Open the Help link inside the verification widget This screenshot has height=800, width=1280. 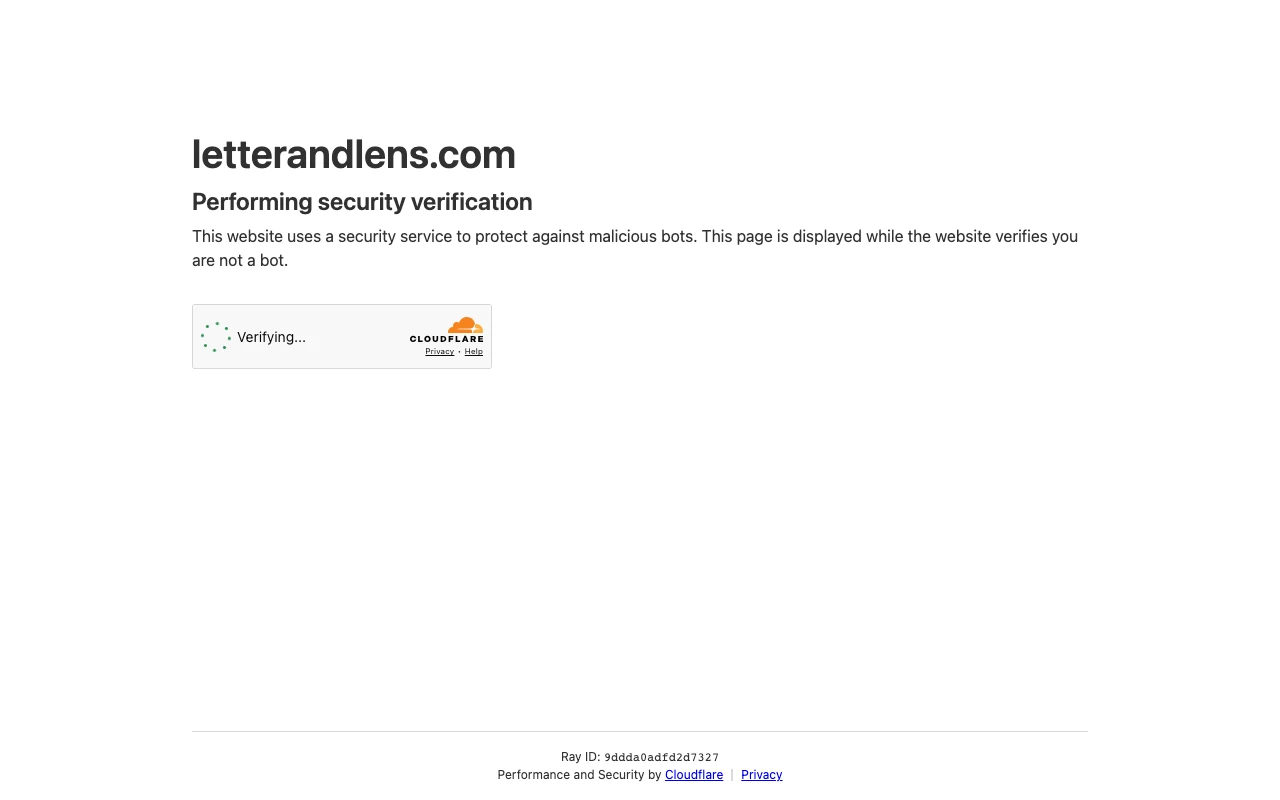[x=474, y=351]
